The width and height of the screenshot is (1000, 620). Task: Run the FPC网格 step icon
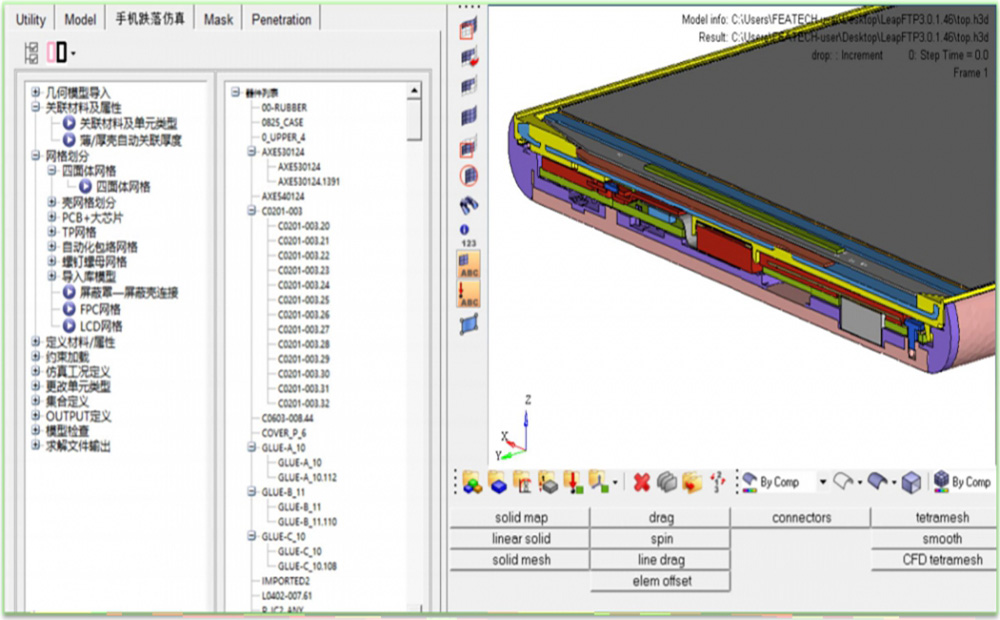[x=69, y=310]
